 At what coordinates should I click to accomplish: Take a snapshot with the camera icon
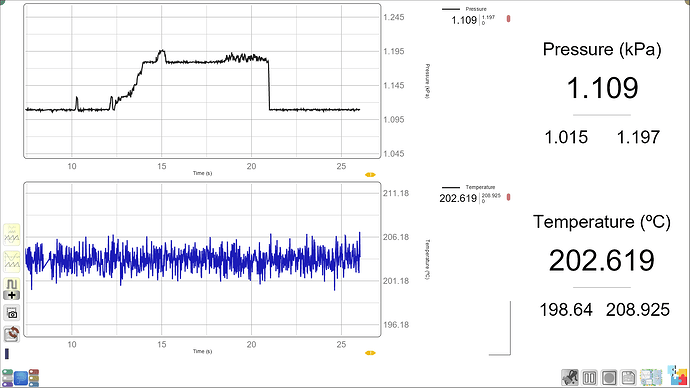coord(12,313)
